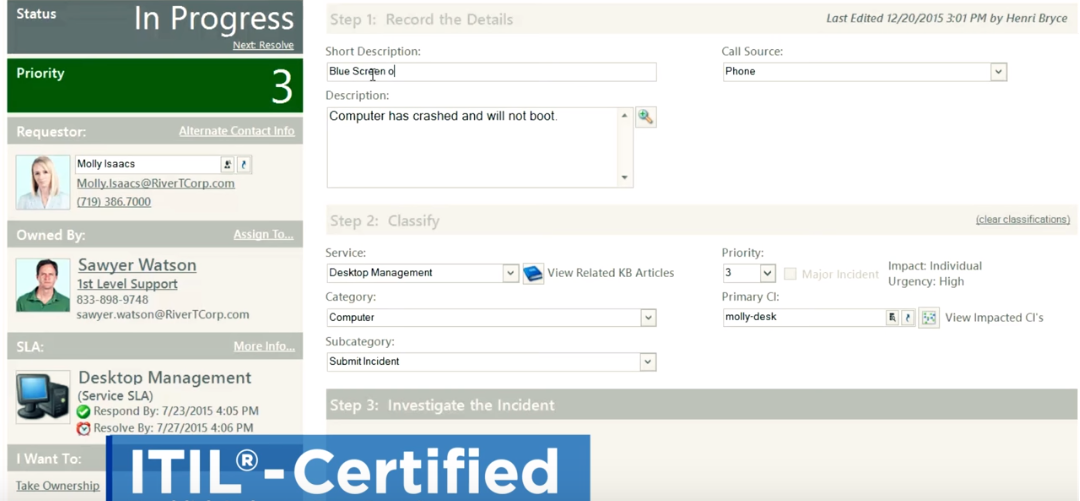This screenshot has width=1080, height=501.
Task: Click the Take Ownership link
Action: pos(58,486)
